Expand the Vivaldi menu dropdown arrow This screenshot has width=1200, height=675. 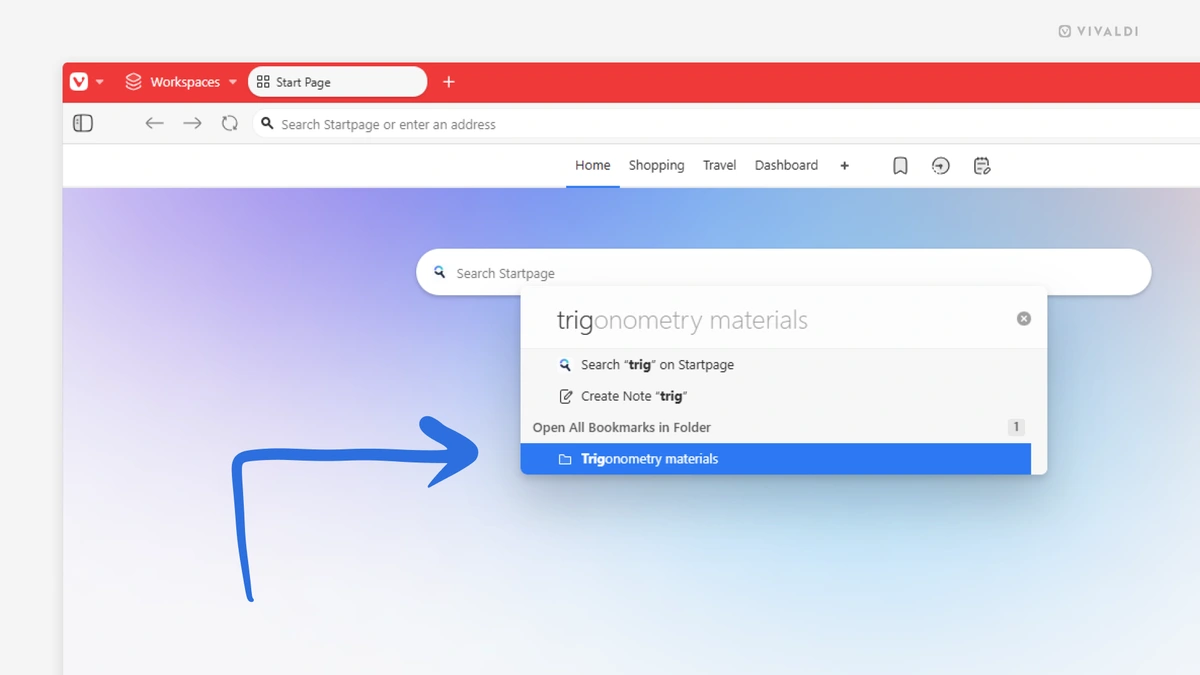[x=99, y=81]
